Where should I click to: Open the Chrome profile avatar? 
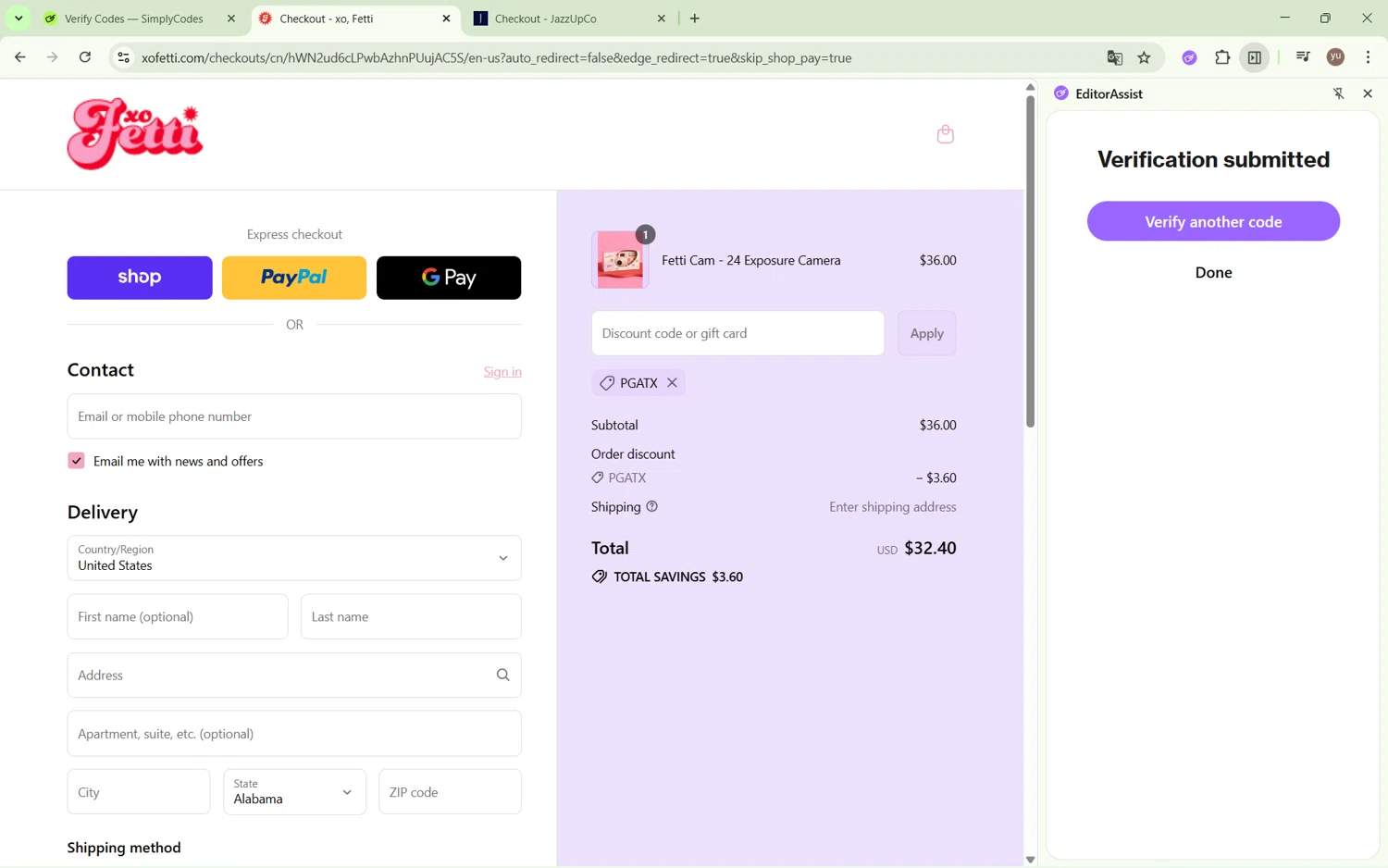pos(1335,57)
